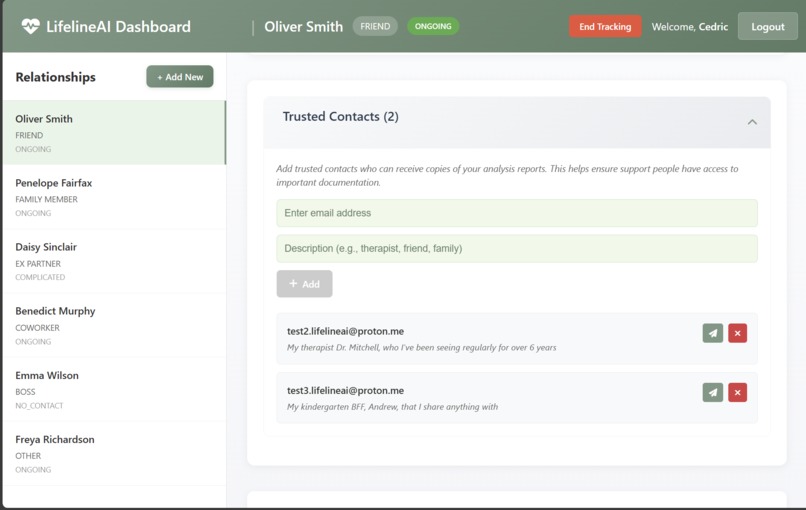The image size is (806, 510).
Task: Click the Trusted Contacts (2) heading
Action: point(340,117)
